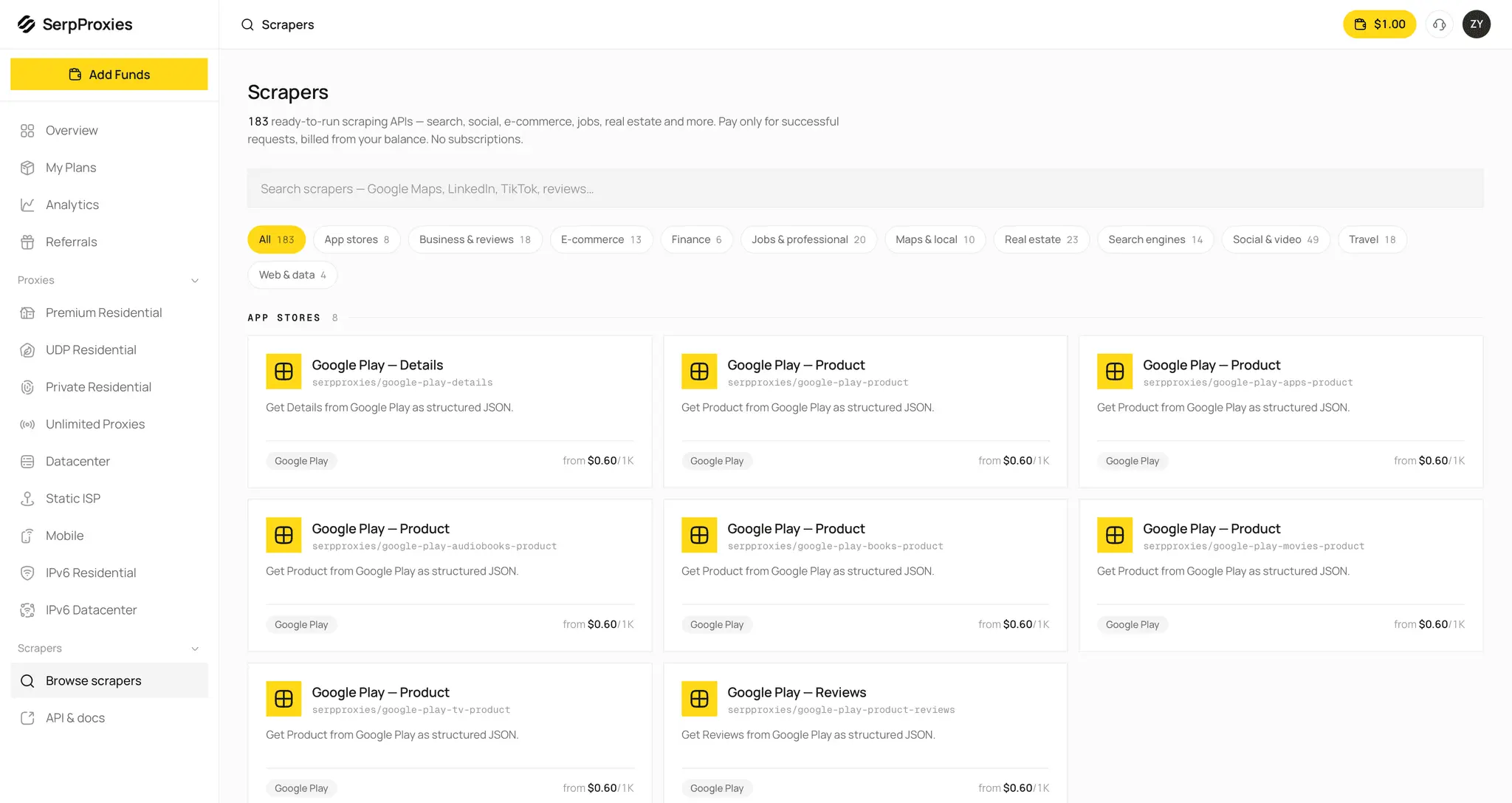Focus the Search scrapers input field
Screen dimensions: 1512x803
click(x=865, y=188)
